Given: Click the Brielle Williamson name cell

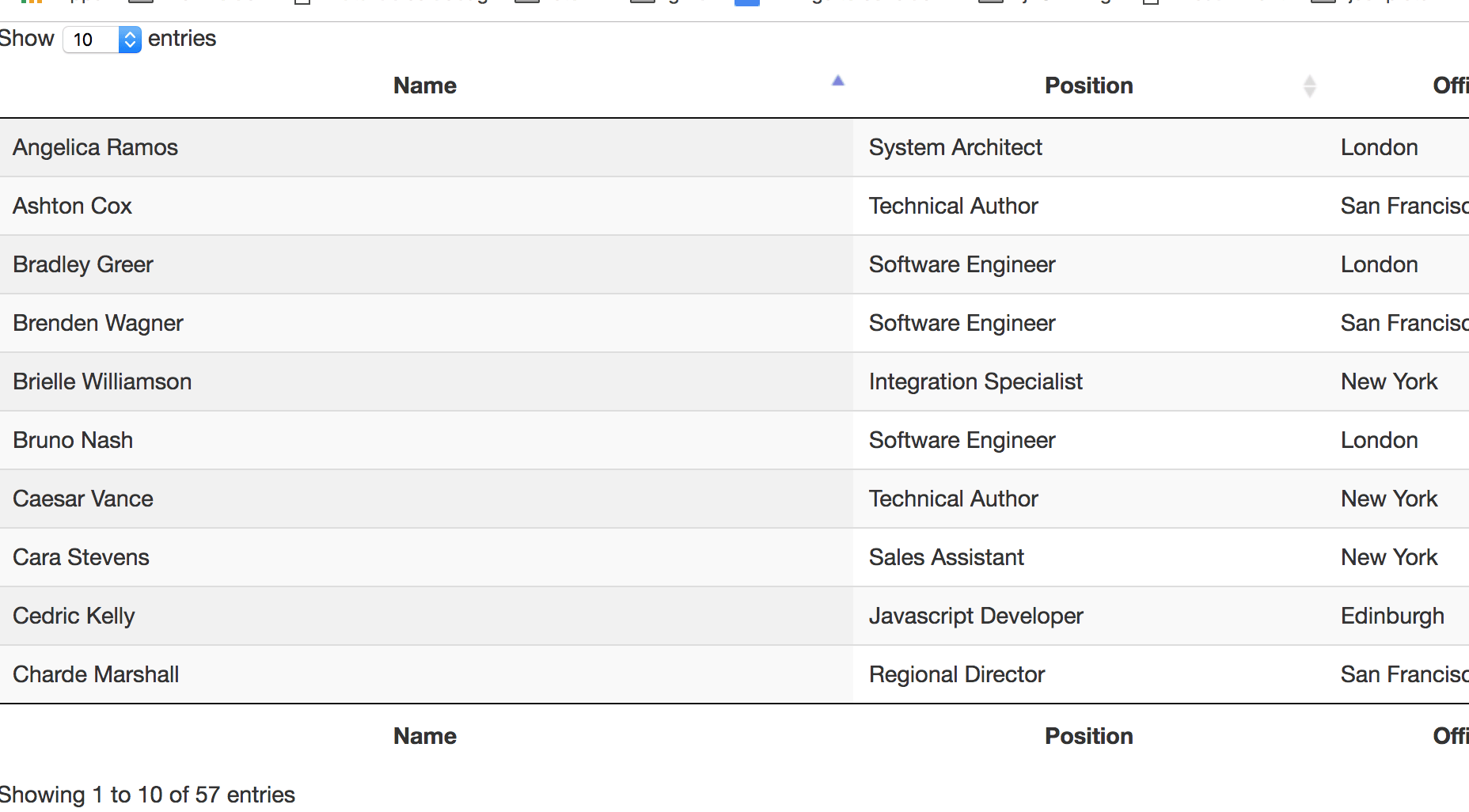Looking at the screenshot, I should click(x=102, y=381).
